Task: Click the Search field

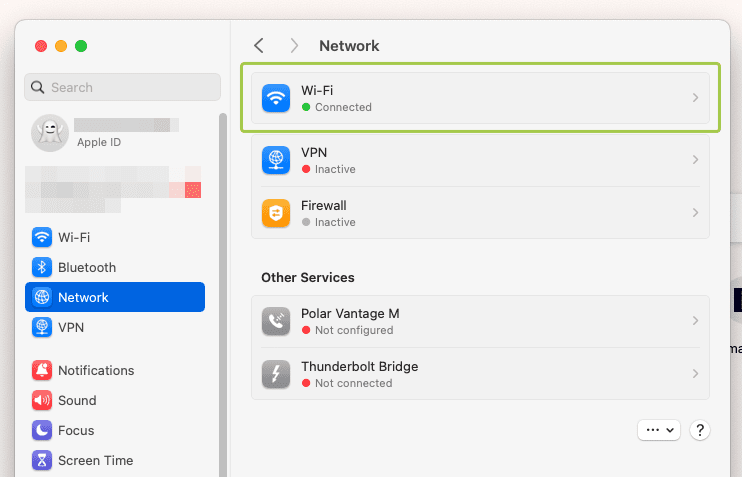Action: pyautogui.click(x=123, y=87)
